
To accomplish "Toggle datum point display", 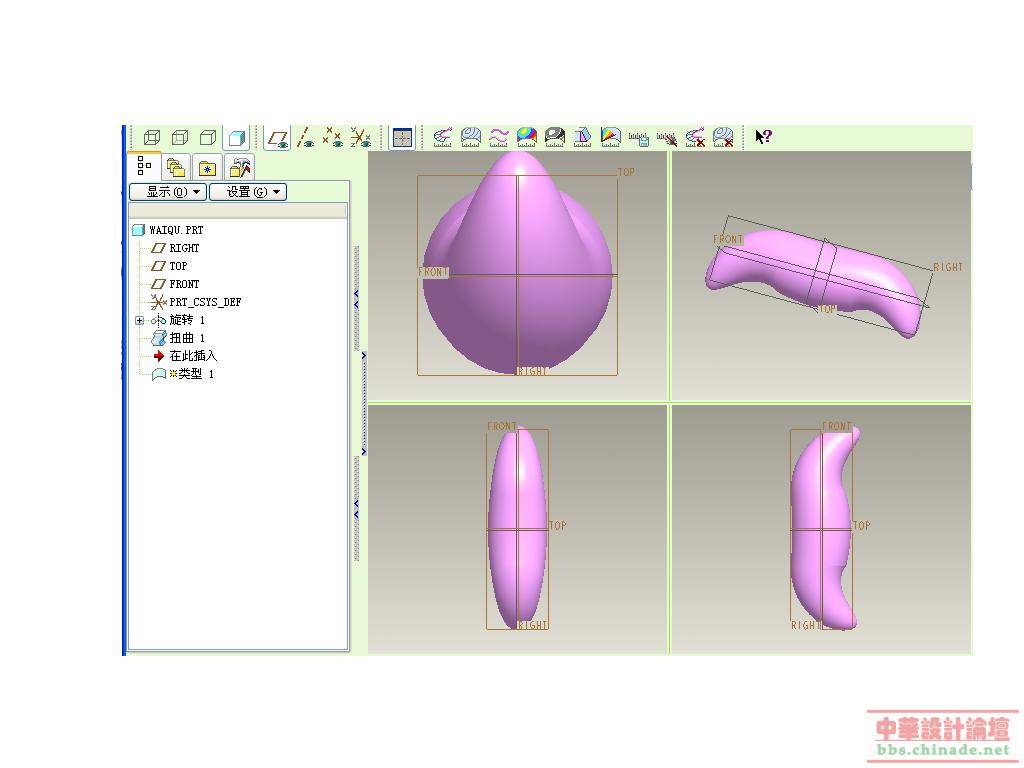I will pyautogui.click(x=332, y=137).
